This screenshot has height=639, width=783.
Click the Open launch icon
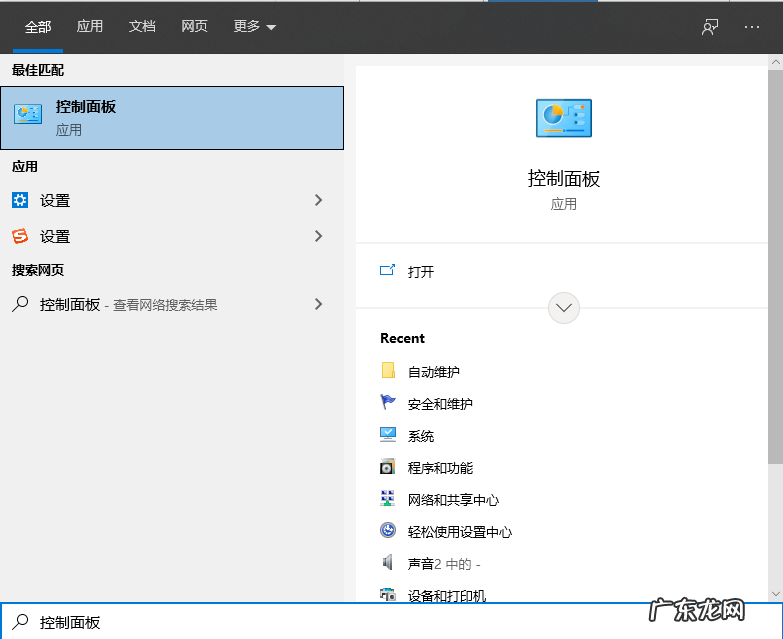click(388, 271)
